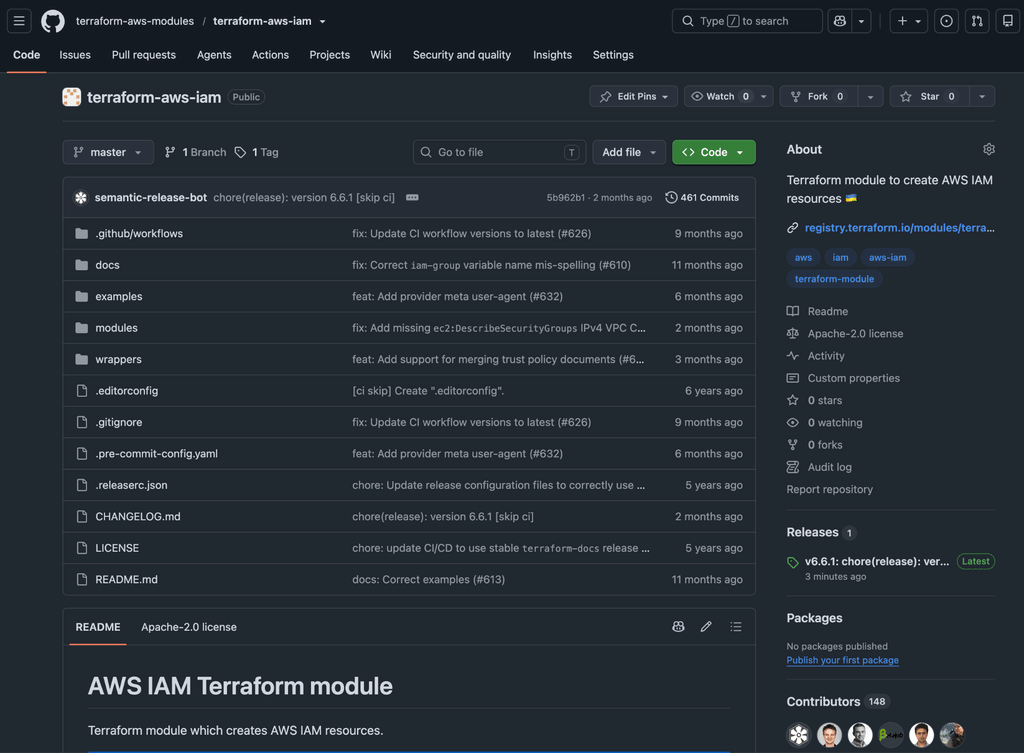This screenshot has width=1024, height=753.
Task: Open the examples folder
Action: tap(119, 296)
